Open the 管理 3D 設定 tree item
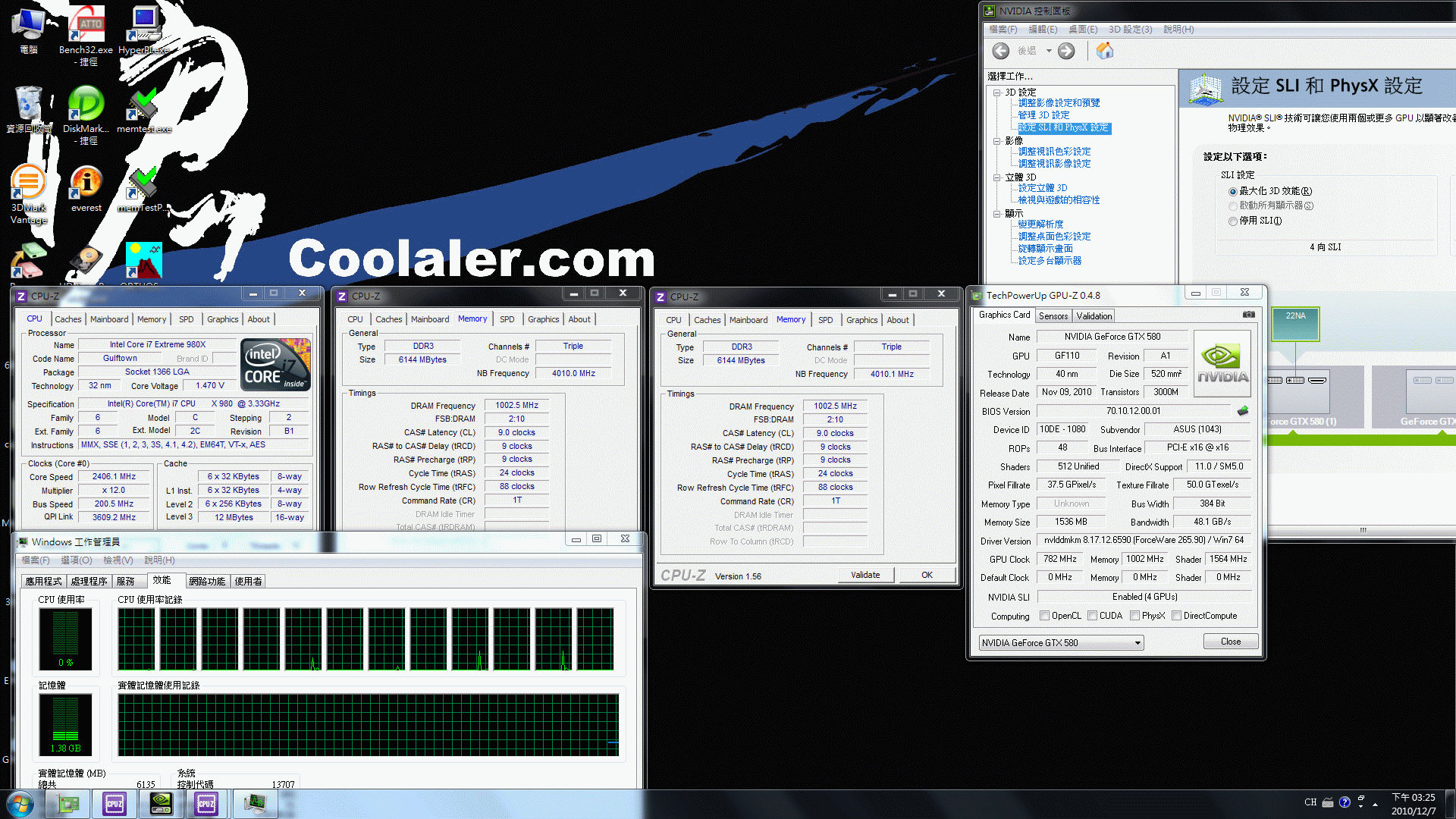 pos(1043,115)
